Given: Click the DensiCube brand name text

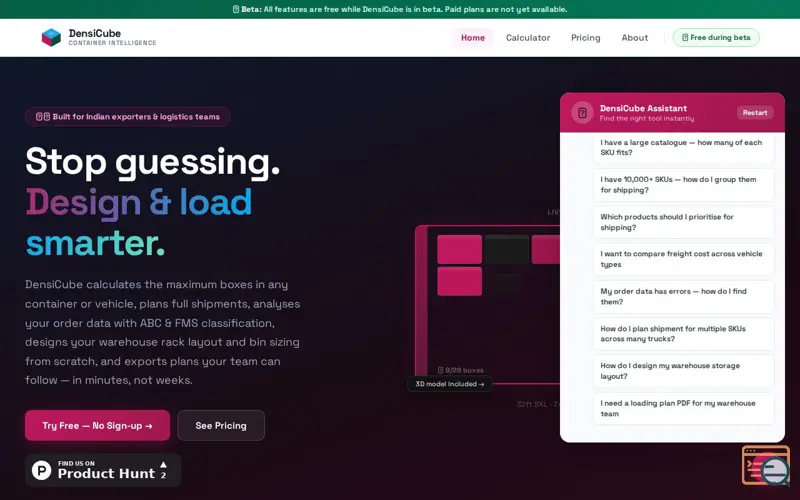Looking at the screenshot, I should [95, 33].
